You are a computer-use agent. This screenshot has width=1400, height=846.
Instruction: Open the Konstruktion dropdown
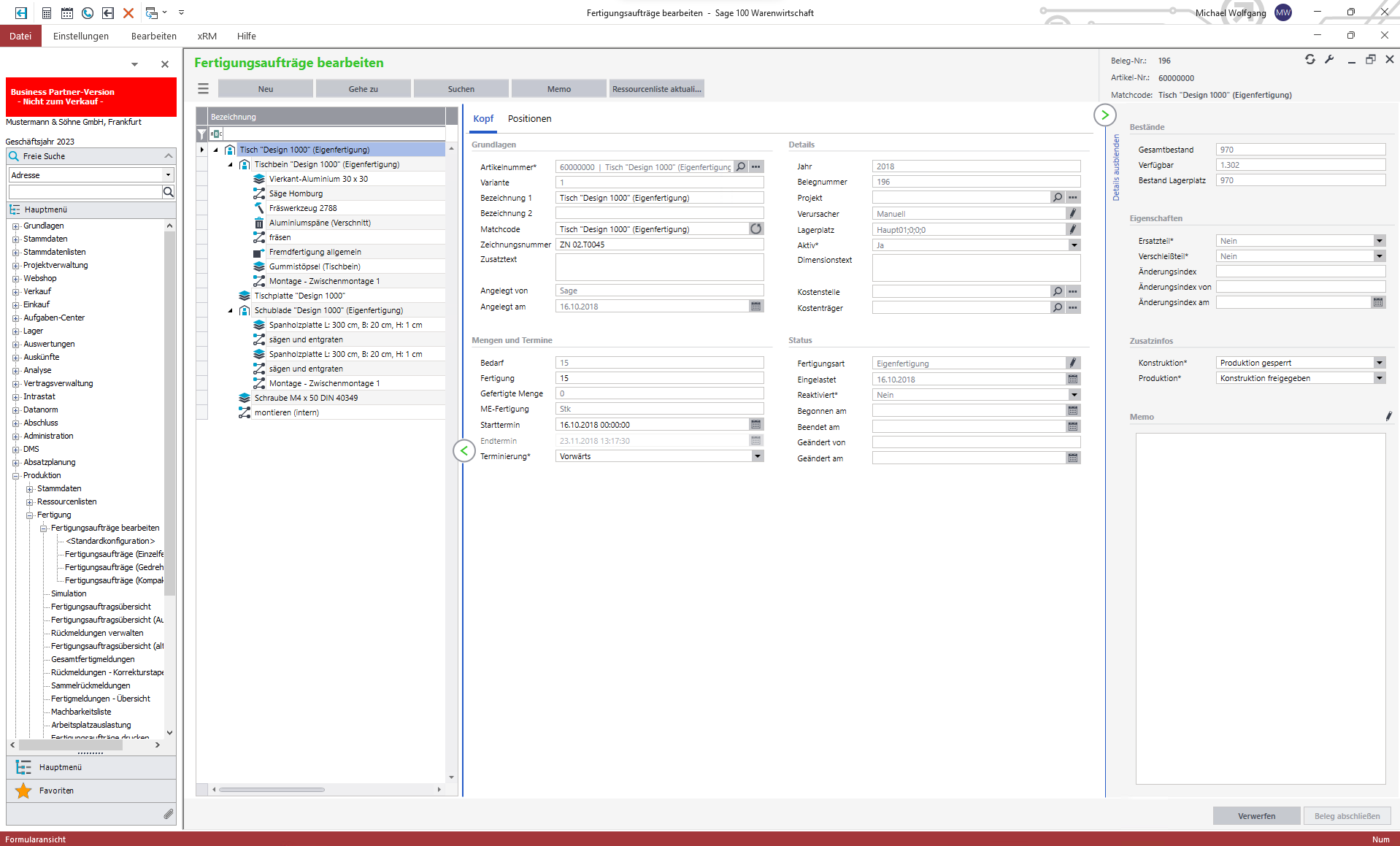(1379, 363)
